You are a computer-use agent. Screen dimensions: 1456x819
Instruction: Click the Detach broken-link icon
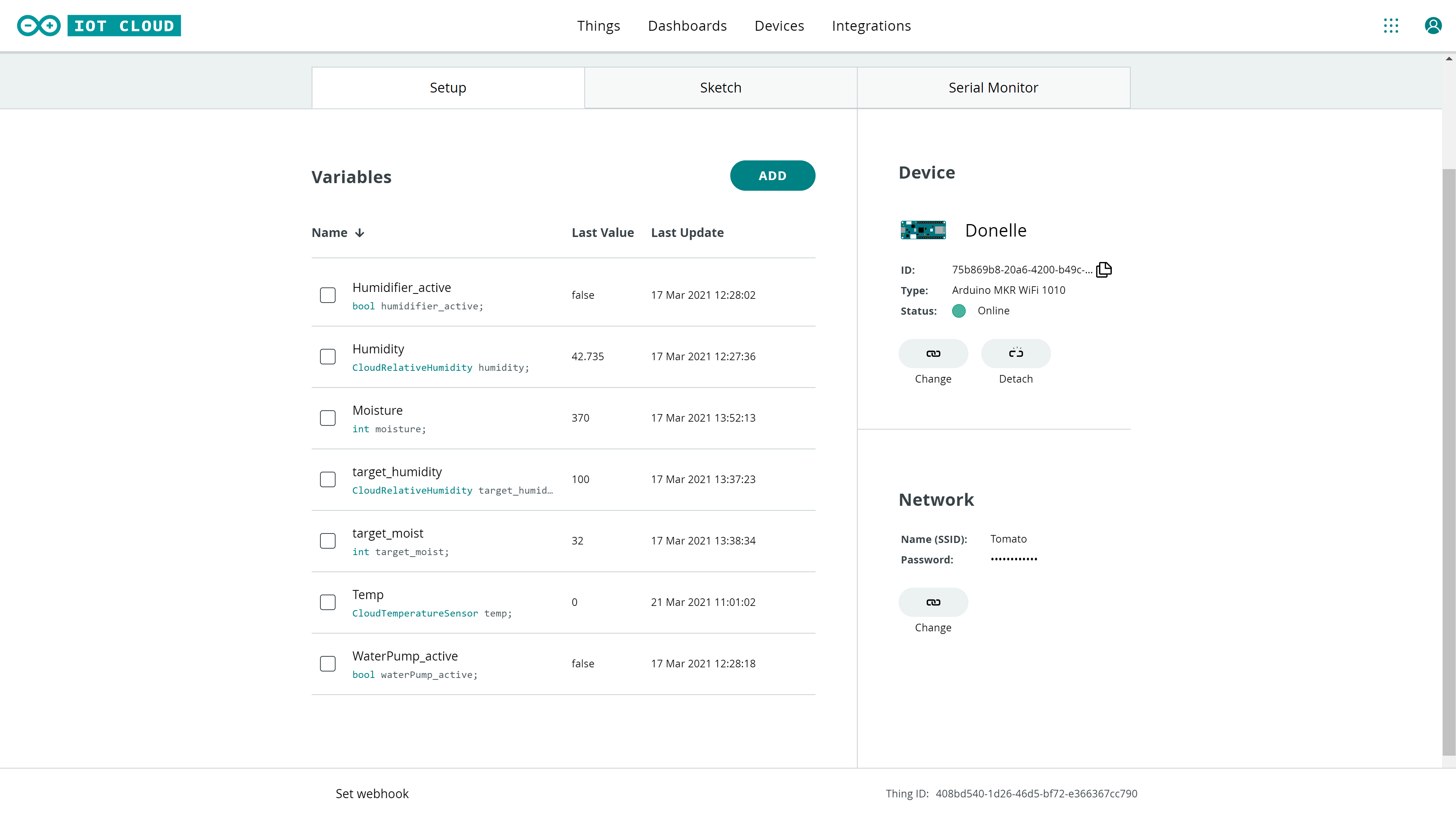pos(1016,353)
